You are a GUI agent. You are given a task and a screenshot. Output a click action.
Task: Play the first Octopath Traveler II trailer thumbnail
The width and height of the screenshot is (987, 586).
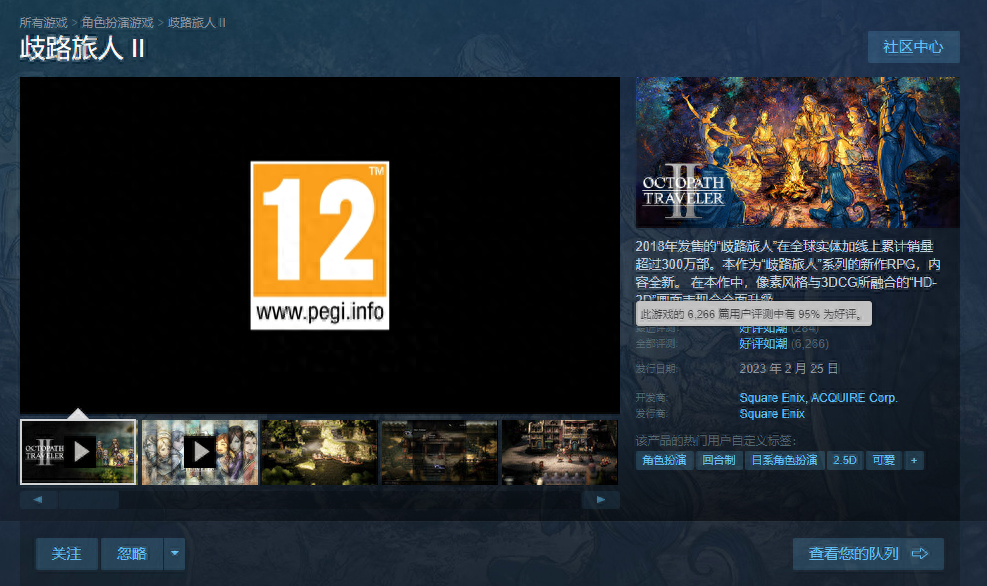pos(78,452)
